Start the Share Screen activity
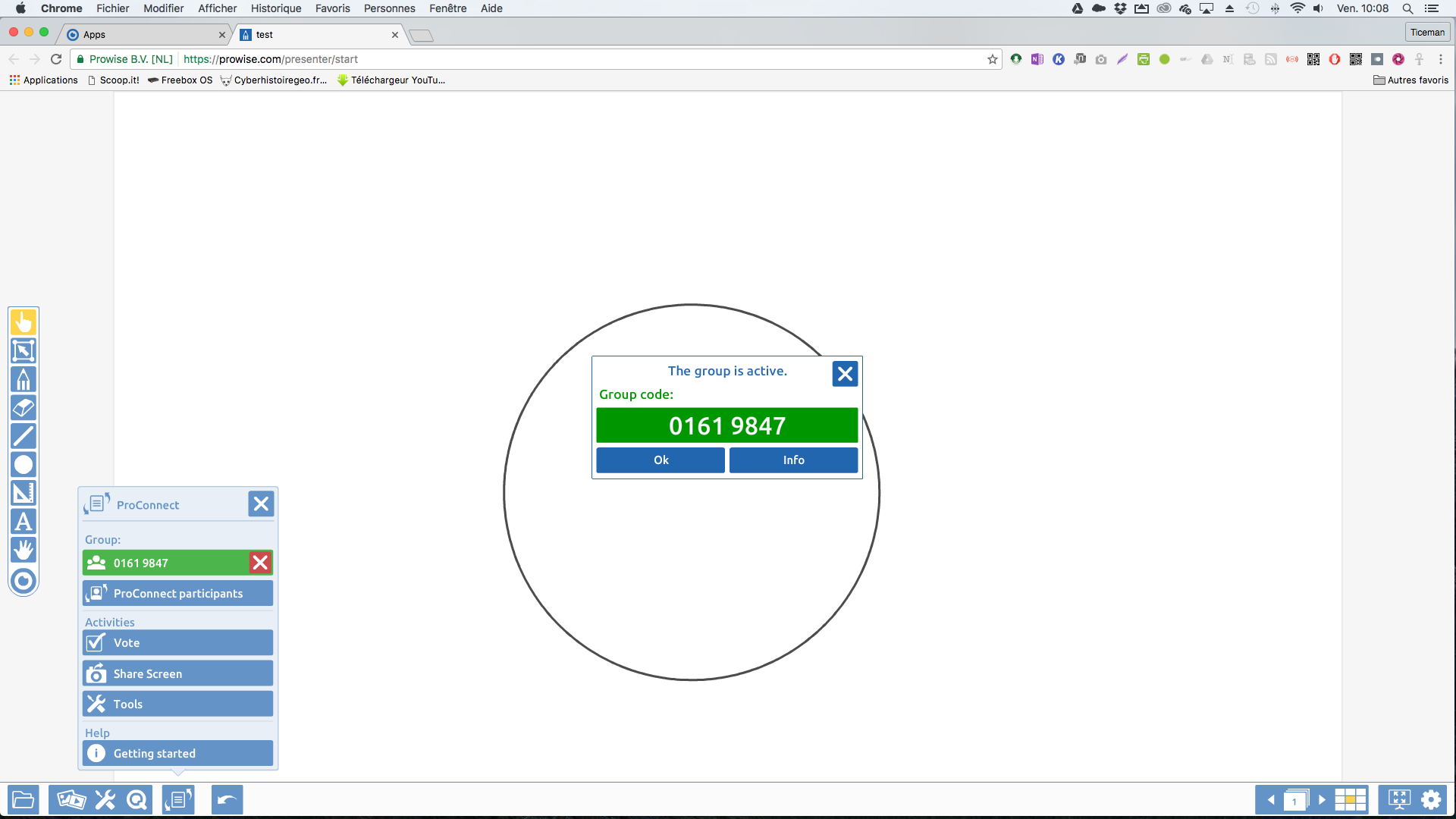1456x819 pixels. click(177, 673)
